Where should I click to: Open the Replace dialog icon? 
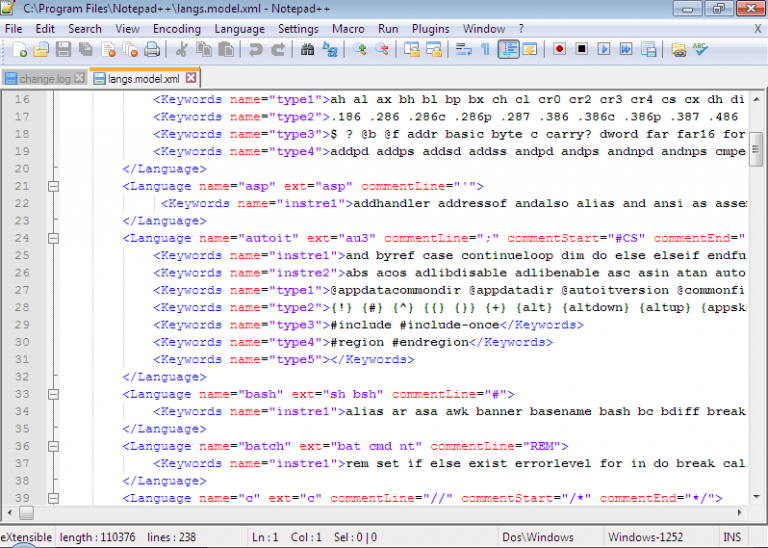(330, 49)
